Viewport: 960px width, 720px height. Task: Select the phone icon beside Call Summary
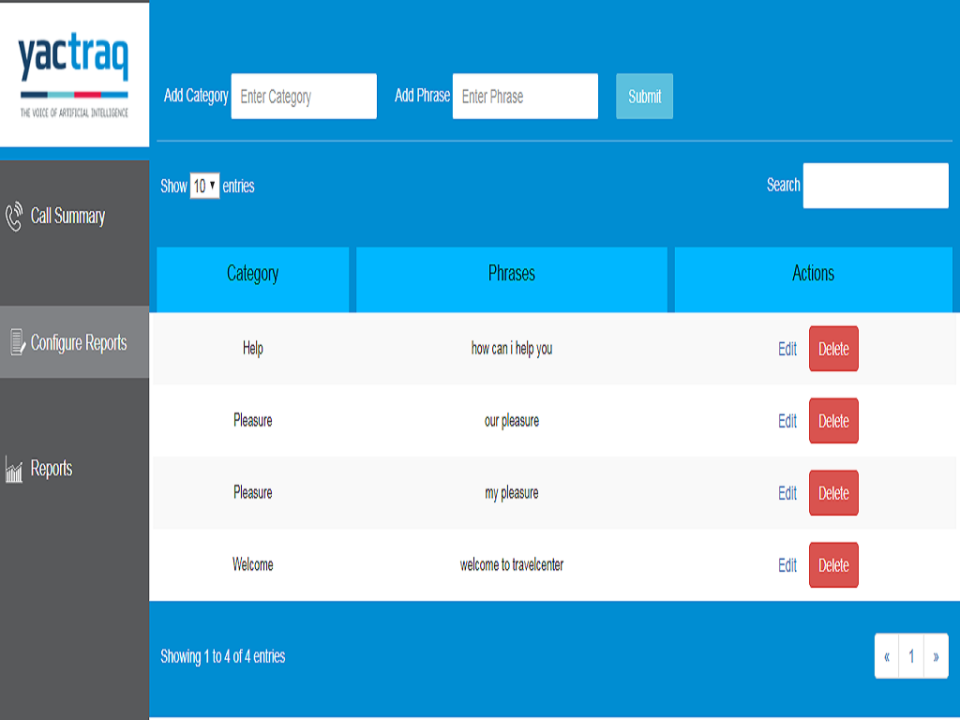15,214
